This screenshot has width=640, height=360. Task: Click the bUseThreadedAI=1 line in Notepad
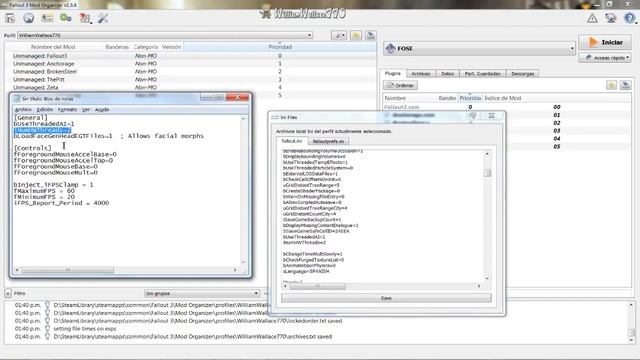click(44, 124)
